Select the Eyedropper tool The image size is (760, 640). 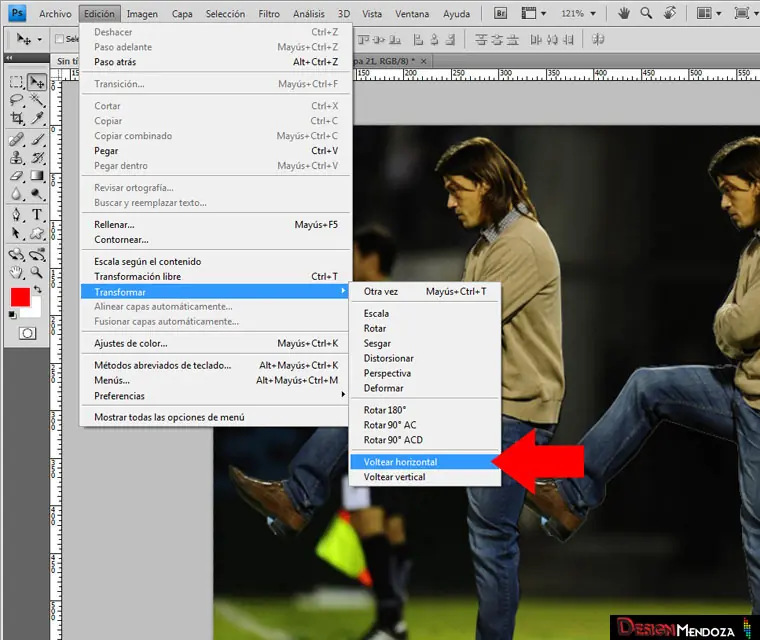pyautogui.click(x=37, y=118)
